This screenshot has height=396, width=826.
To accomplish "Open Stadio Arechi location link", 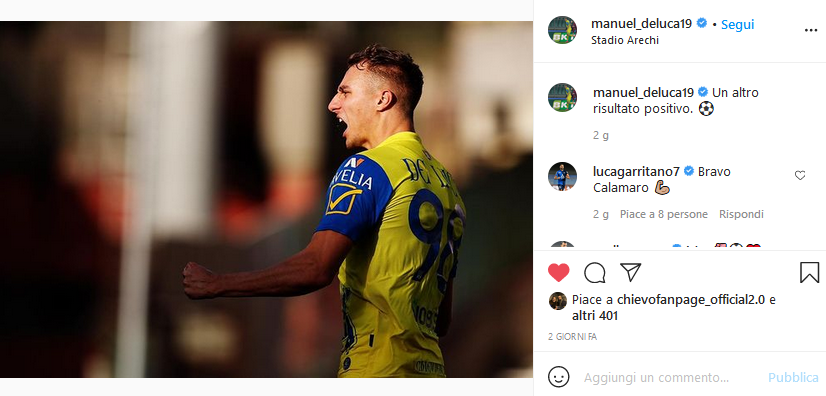I will tap(625, 40).
